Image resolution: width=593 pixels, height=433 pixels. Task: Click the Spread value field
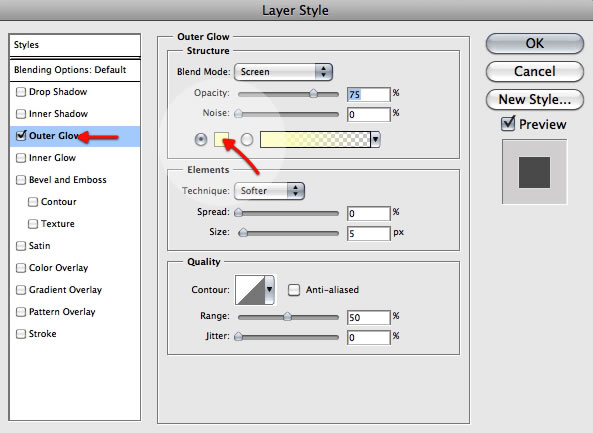[x=368, y=213]
